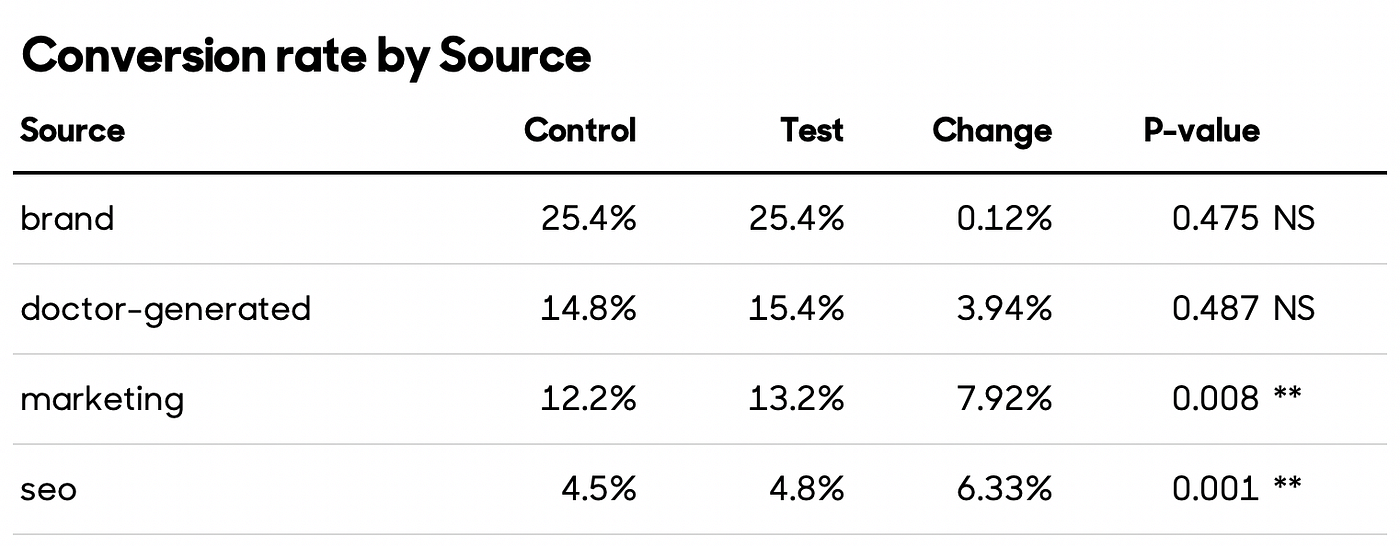Click seo p-value 0.001
The width and height of the screenshot is (1400, 546).
1215,489
